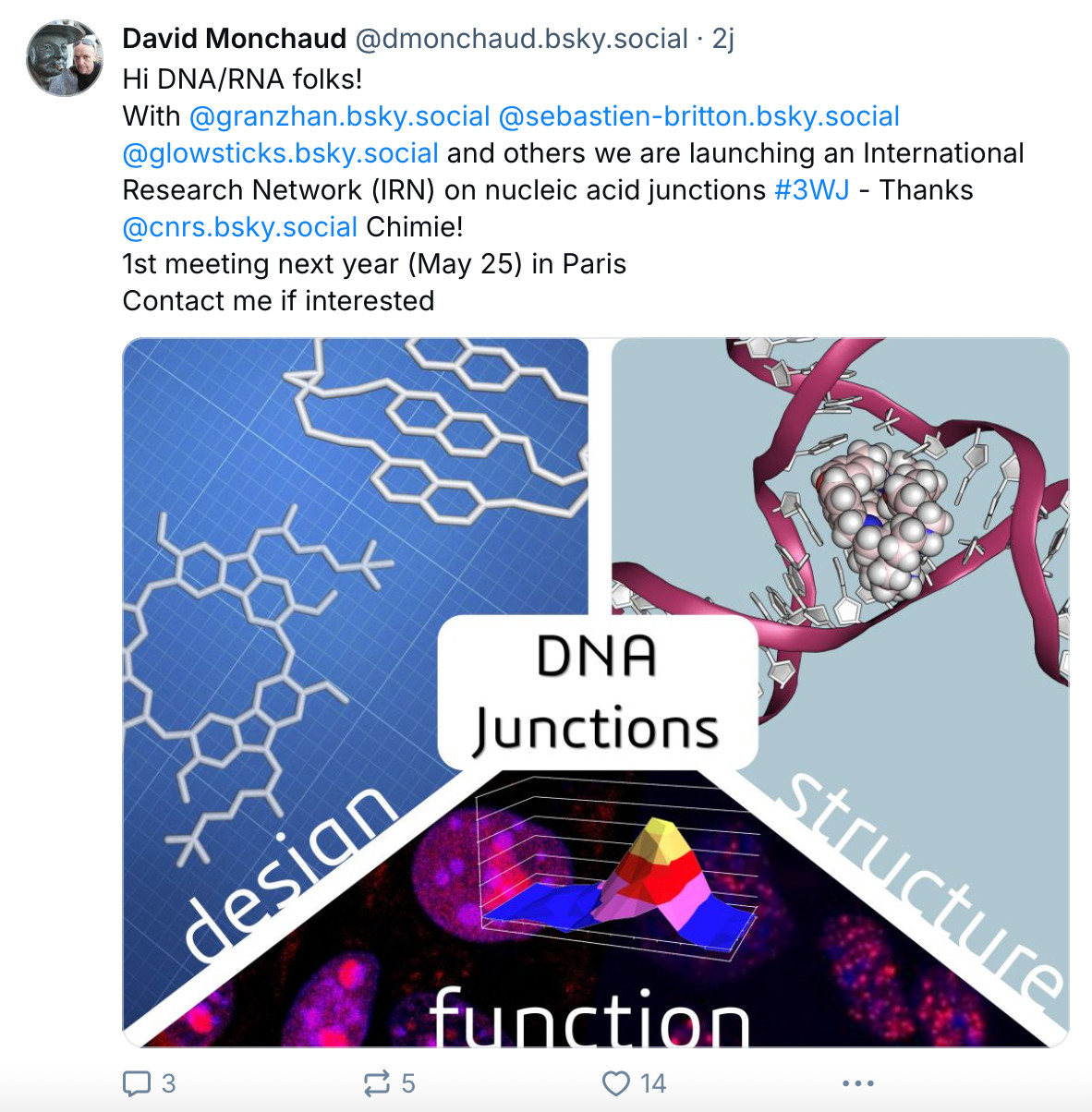Viewport: 1092px width, 1112px height.
Task: Open the @sebastien-britton.bsky.social mention
Action: pos(698,116)
